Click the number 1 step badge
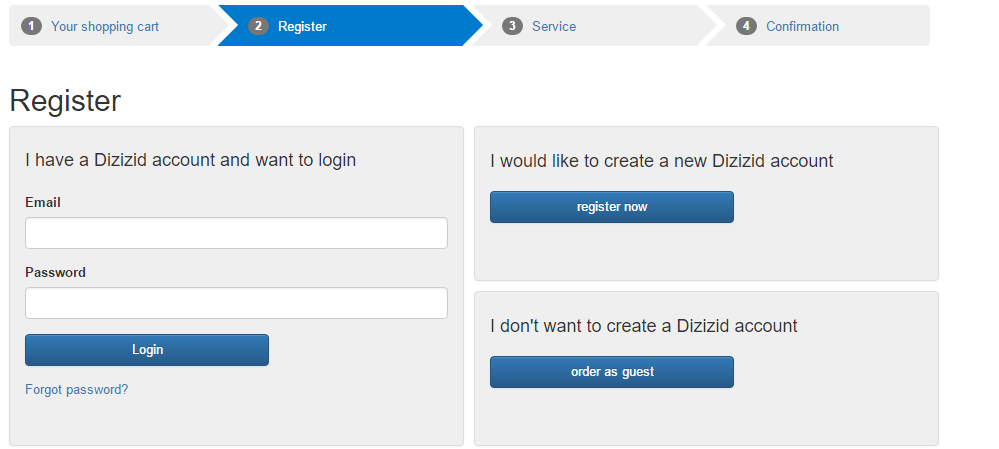Screen dimensions: 999x449 pyautogui.click(x=31, y=26)
